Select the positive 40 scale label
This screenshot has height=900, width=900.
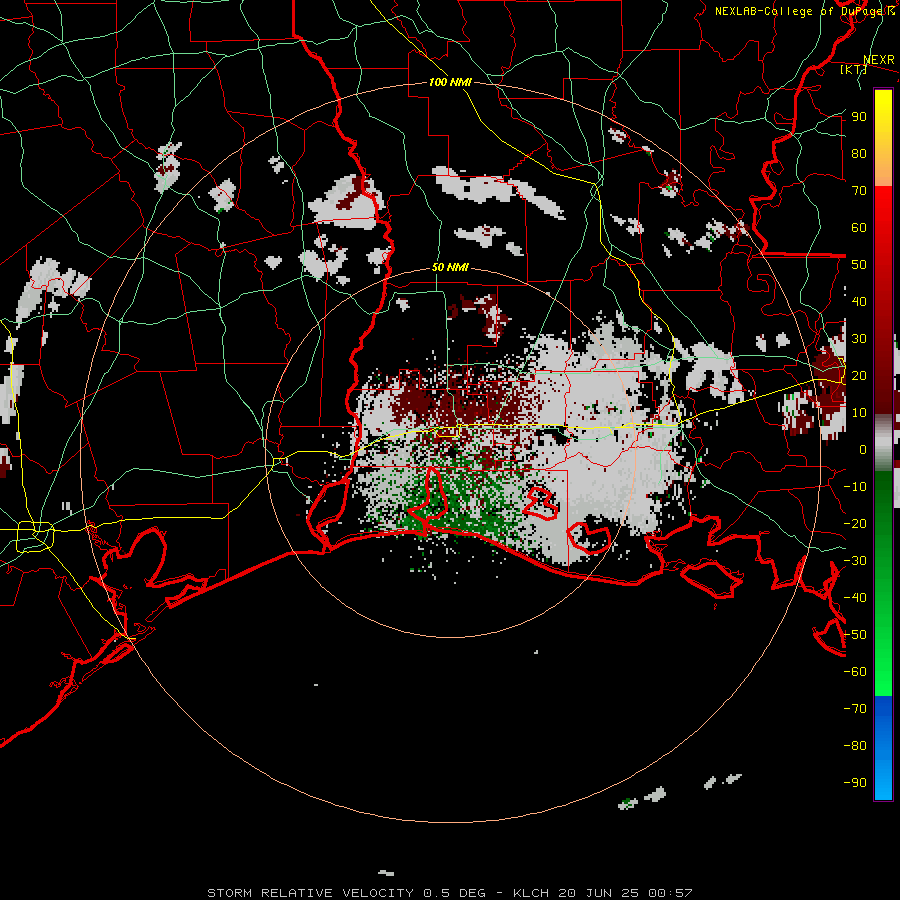click(859, 301)
